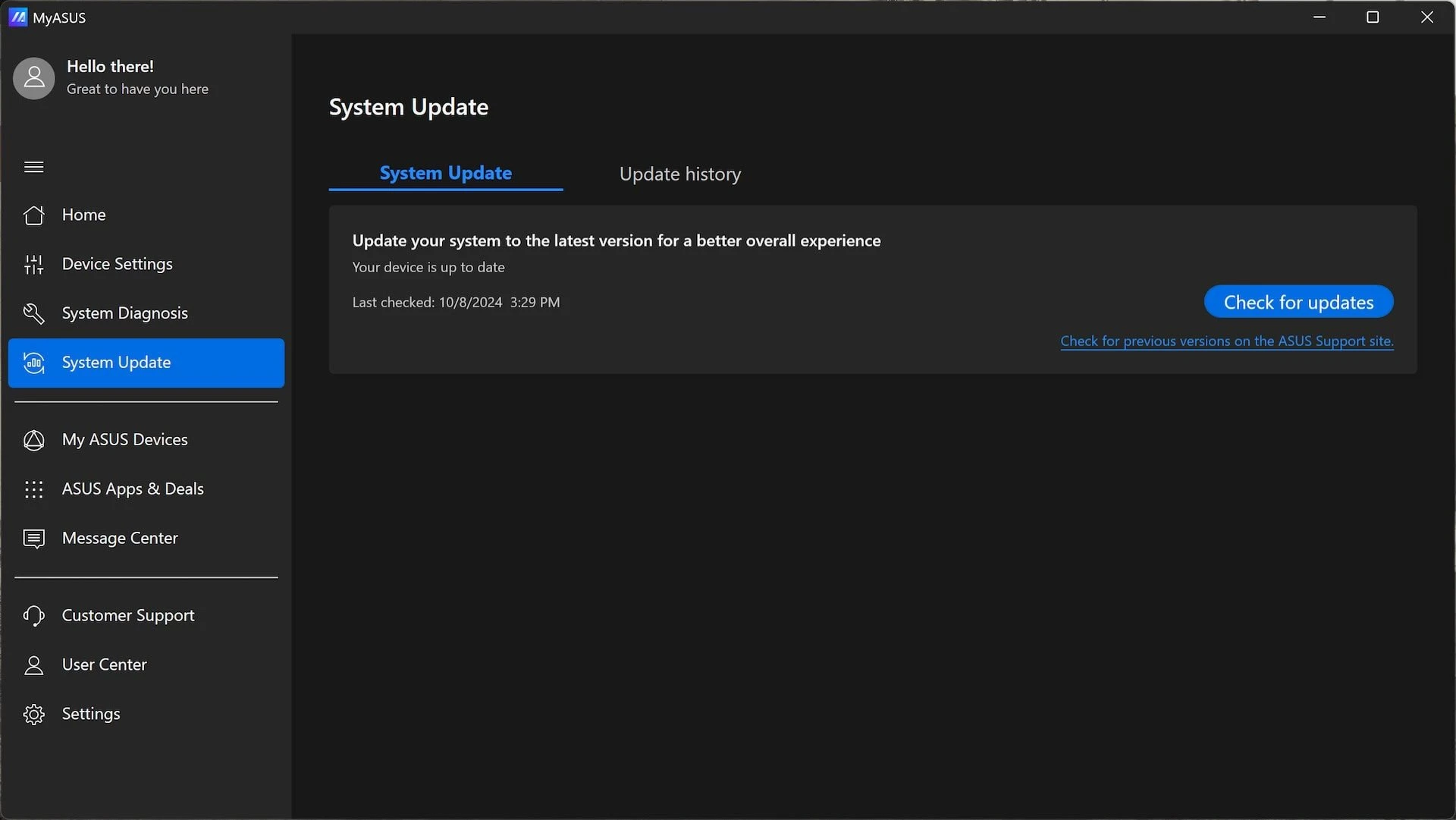Click the ASUS Apps & Deals grid icon
Viewport: 1456px width, 820px height.
(34, 489)
